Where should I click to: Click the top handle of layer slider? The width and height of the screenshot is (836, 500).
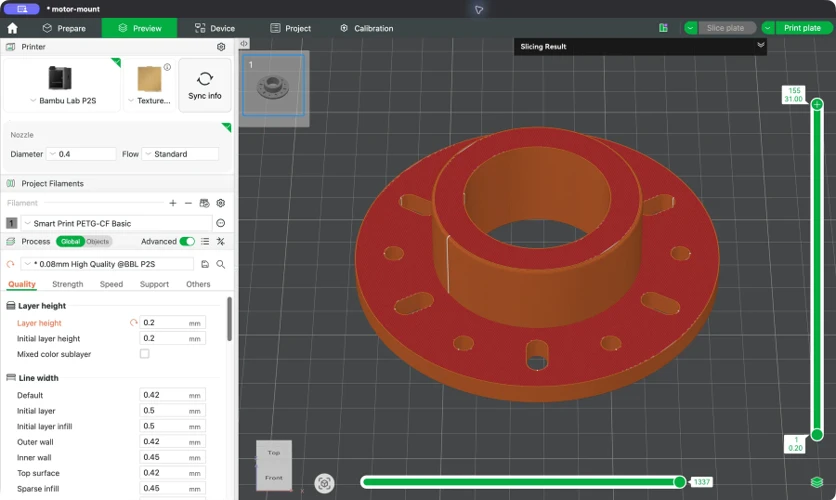pyautogui.click(x=817, y=104)
